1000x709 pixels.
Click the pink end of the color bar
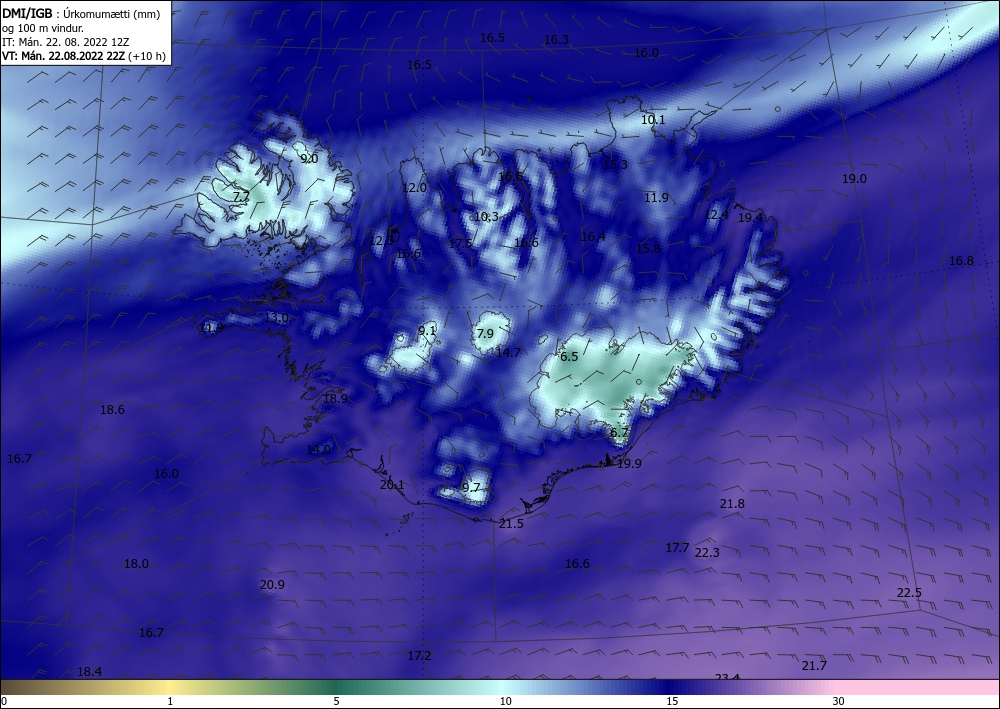click(x=918, y=687)
